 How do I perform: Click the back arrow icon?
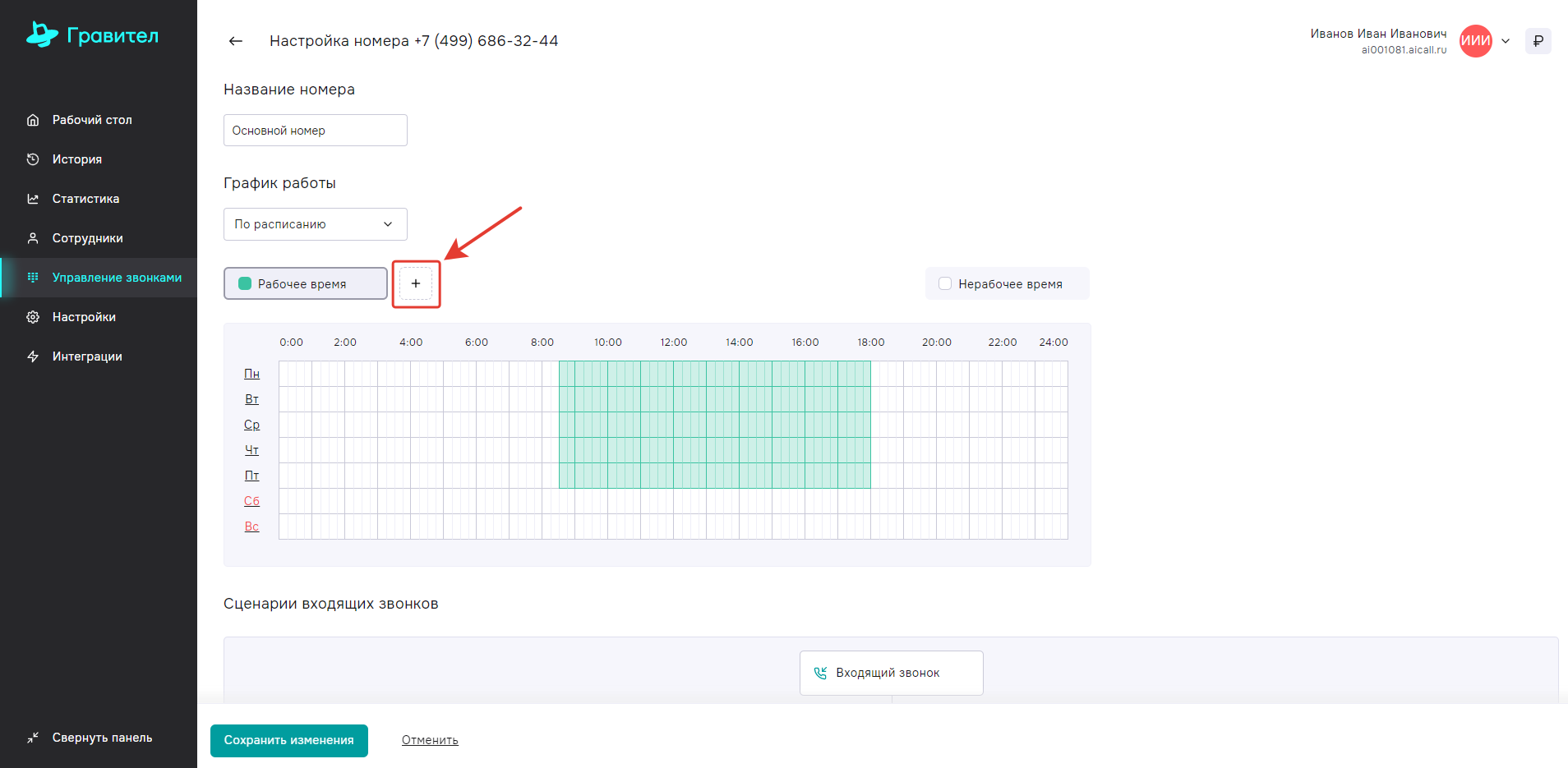[x=236, y=41]
